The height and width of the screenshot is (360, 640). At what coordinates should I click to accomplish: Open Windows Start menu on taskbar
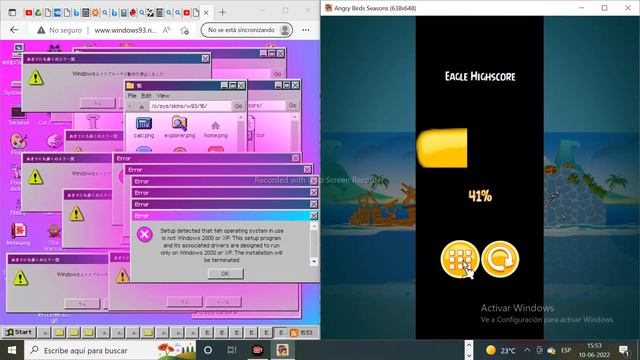click(12, 350)
